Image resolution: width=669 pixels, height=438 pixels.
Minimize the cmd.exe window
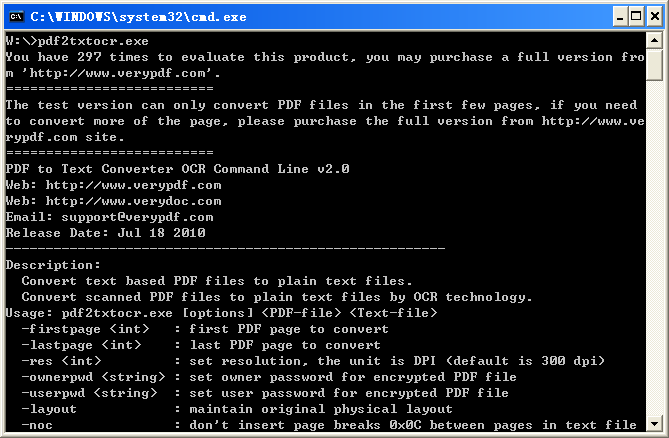tap(620, 17)
